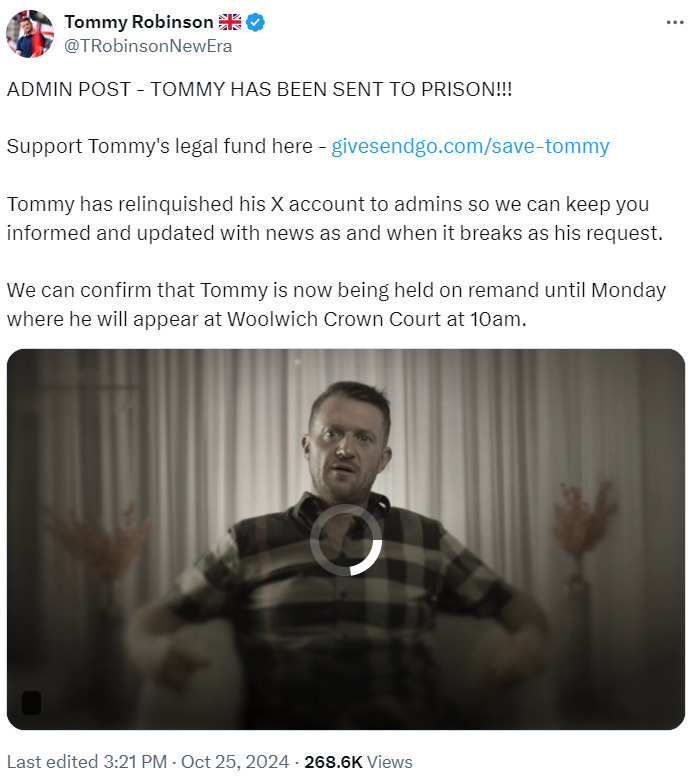Click the Support Tommy's legal fund text
The height and width of the screenshot is (777, 695).
tap(160, 146)
